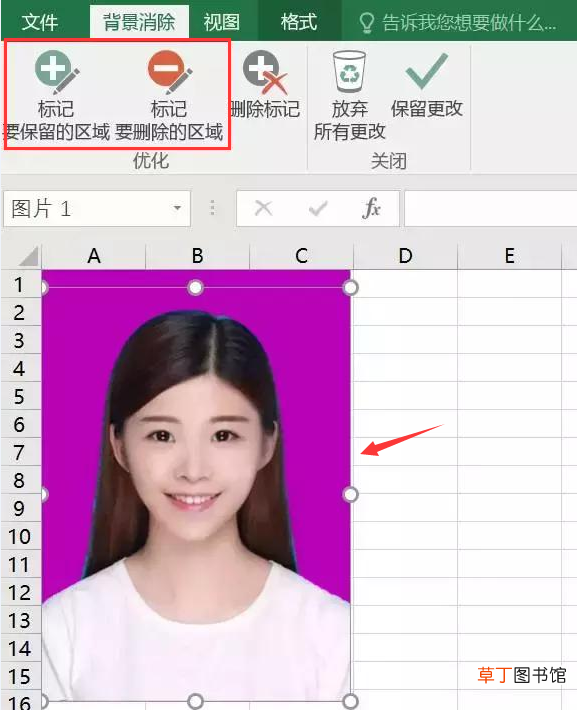The width and height of the screenshot is (577, 710).
Task: Select column D header
Action: point(405,256)
